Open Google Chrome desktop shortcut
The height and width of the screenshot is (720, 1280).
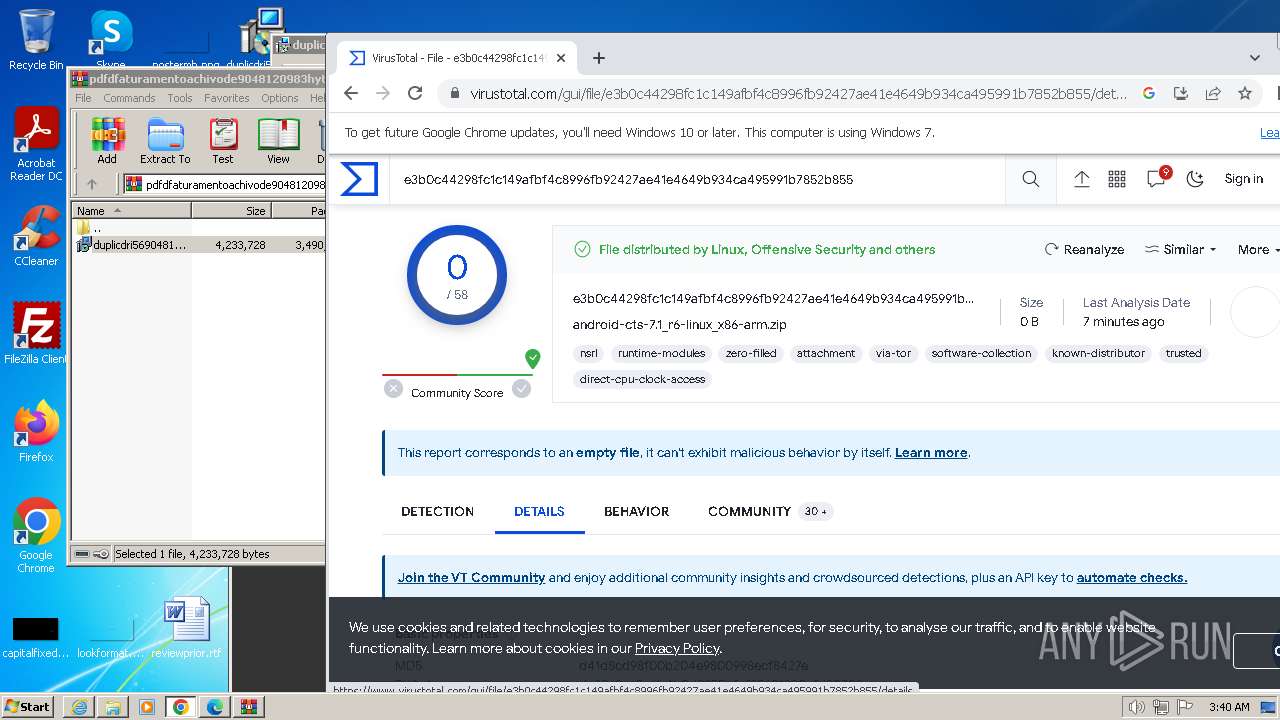36,536
